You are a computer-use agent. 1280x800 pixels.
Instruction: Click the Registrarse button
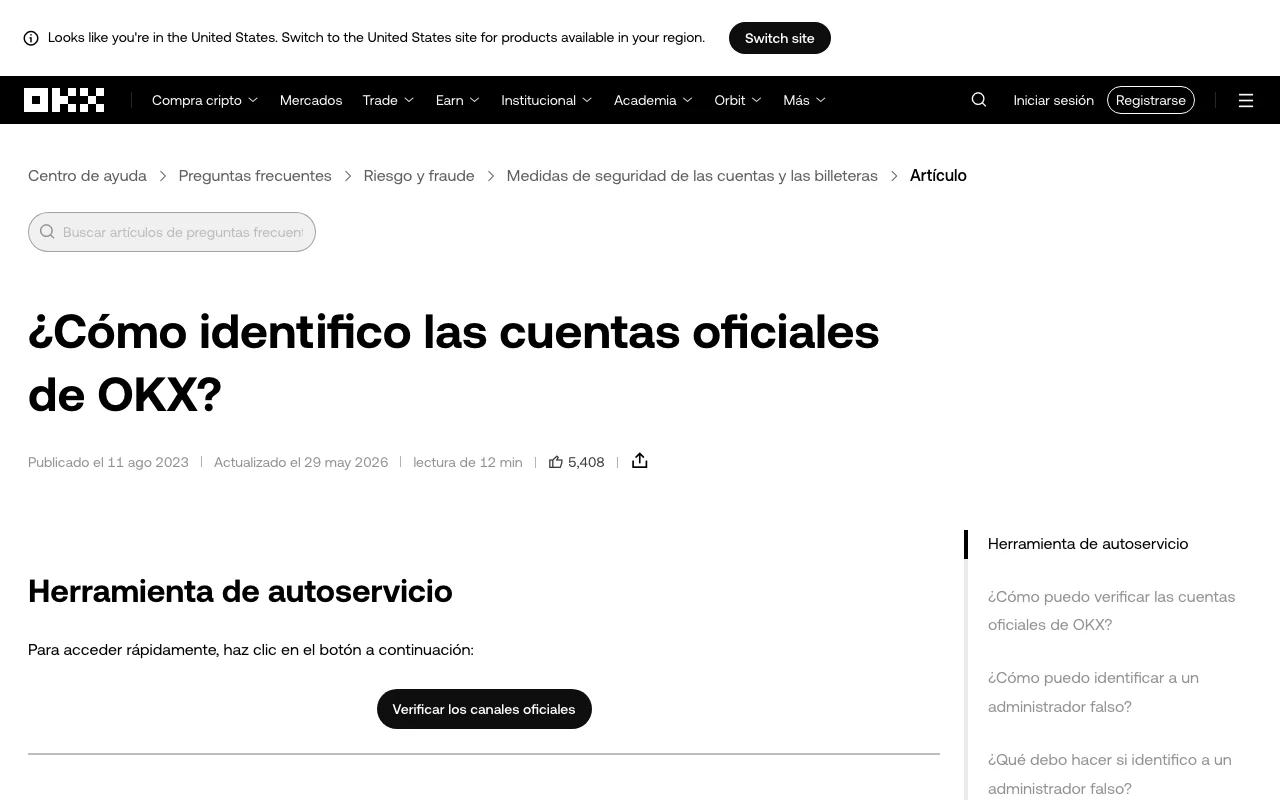pos(1151,100)
